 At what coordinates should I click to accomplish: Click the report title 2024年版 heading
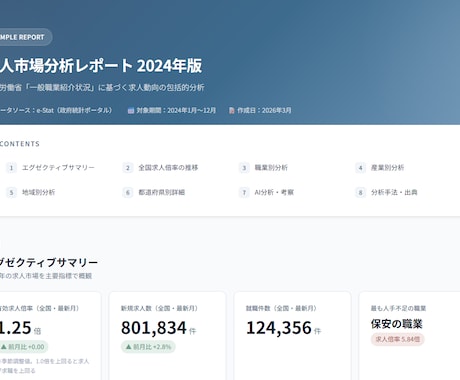click(101, 65)
